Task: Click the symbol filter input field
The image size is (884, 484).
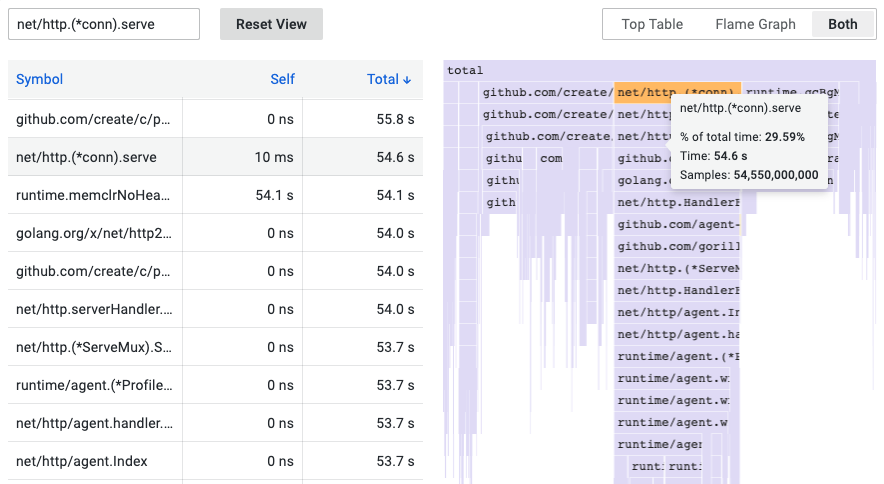Action: coord(104,24)
